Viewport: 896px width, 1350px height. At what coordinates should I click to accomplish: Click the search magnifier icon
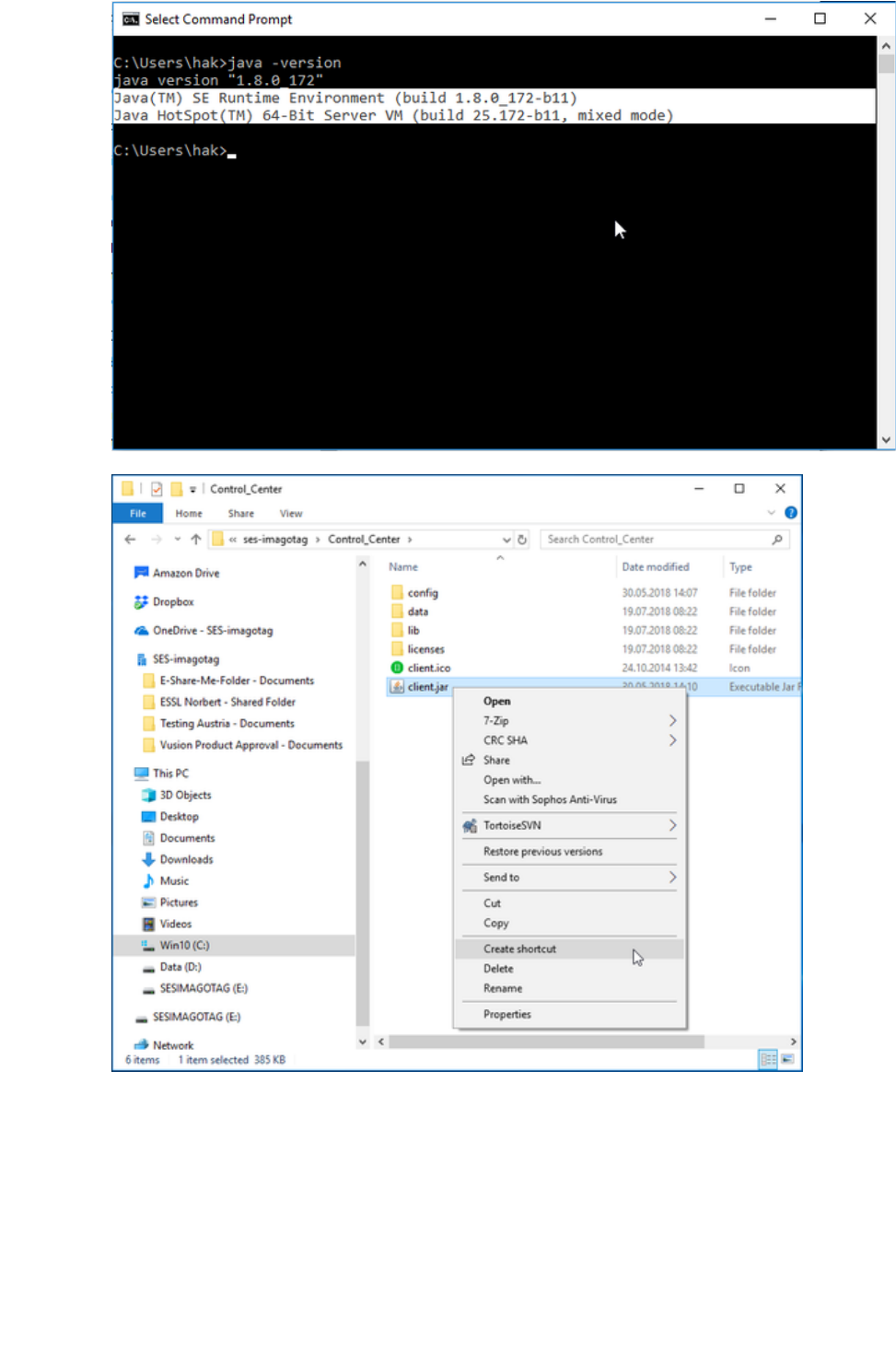point(777,540)
